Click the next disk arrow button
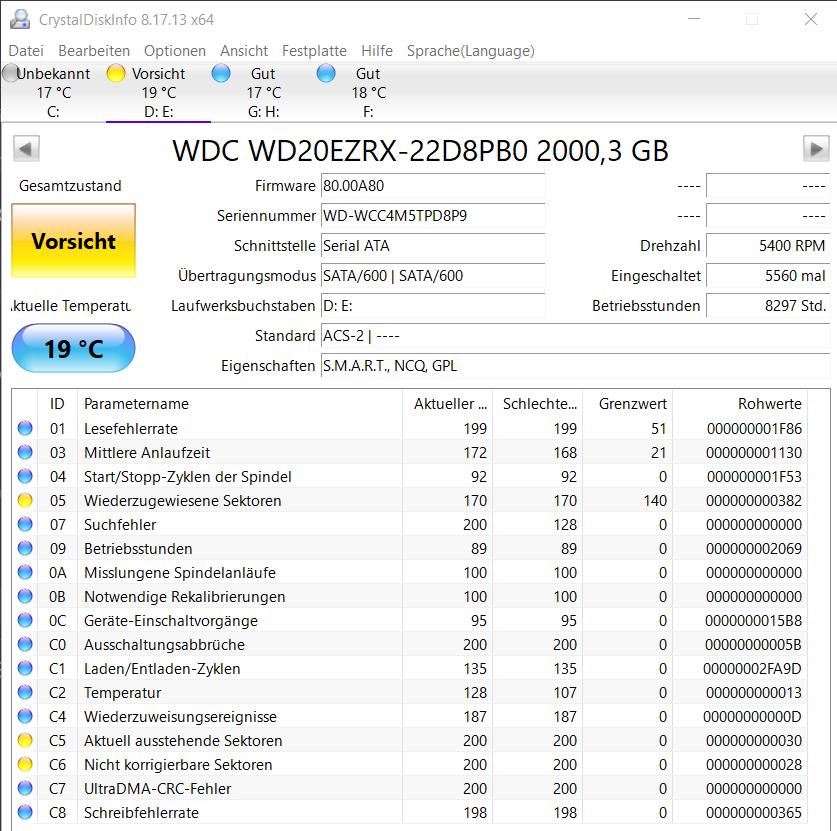Image resolution: width=837 pixels, height=831 pixels. 816,148
